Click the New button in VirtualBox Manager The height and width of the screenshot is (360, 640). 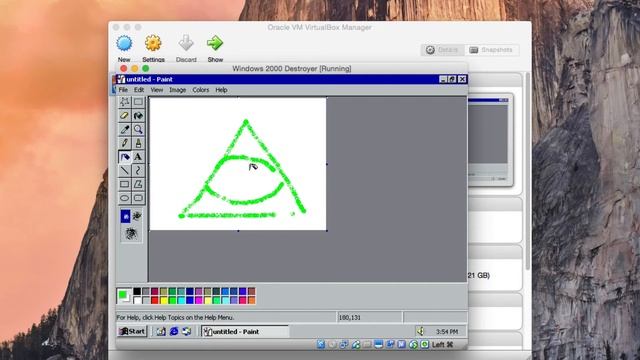pos(124,49)
